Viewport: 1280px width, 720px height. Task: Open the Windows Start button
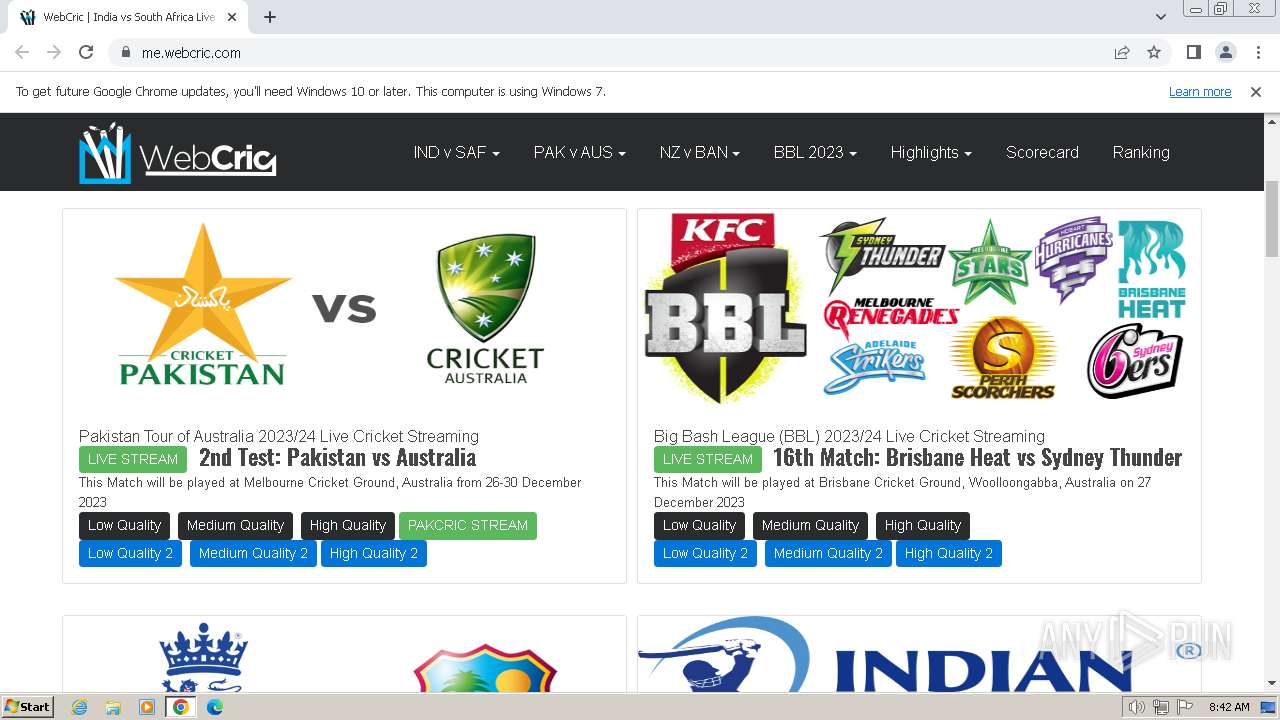tap(28, 706)
